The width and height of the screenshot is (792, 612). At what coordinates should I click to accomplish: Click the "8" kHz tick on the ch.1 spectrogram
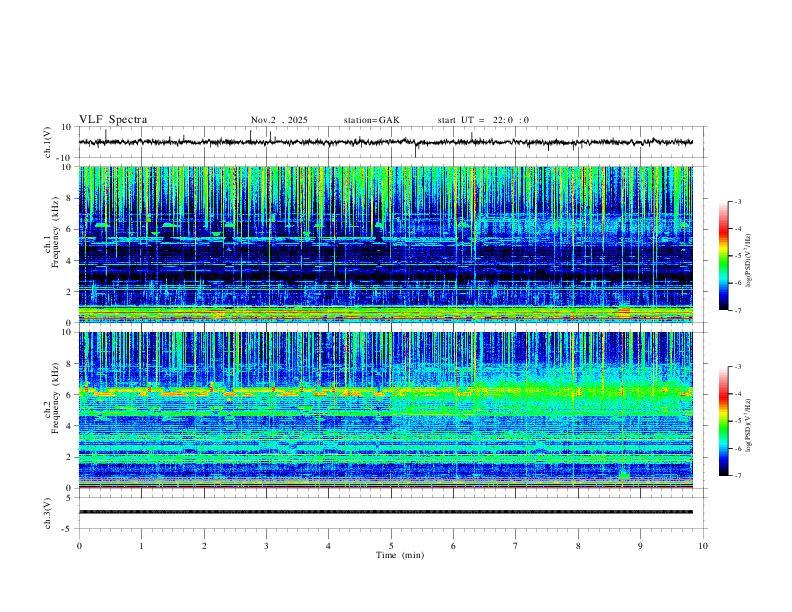tap(69, 198)
